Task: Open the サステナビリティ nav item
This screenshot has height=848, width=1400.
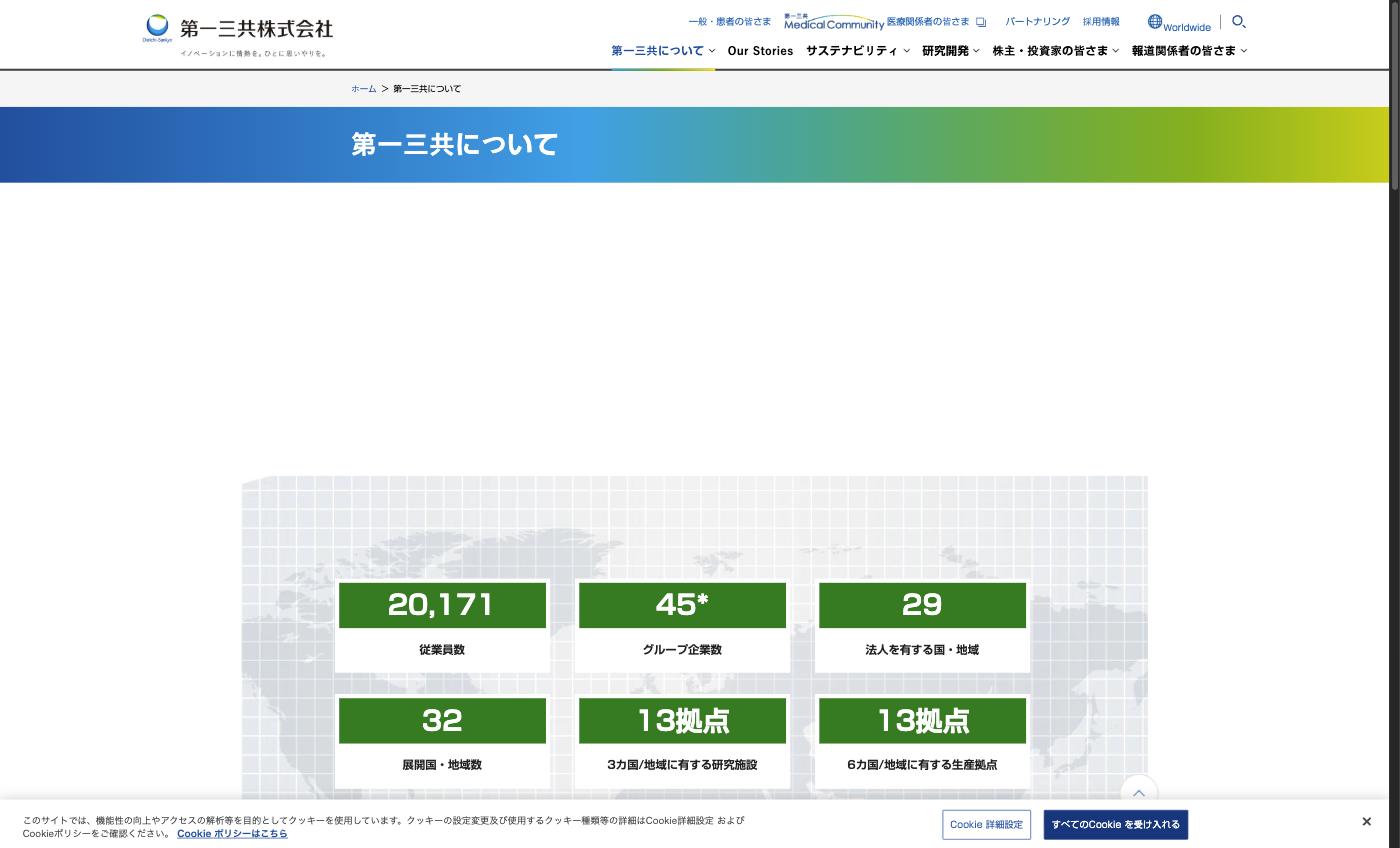Action: [852, 51]
